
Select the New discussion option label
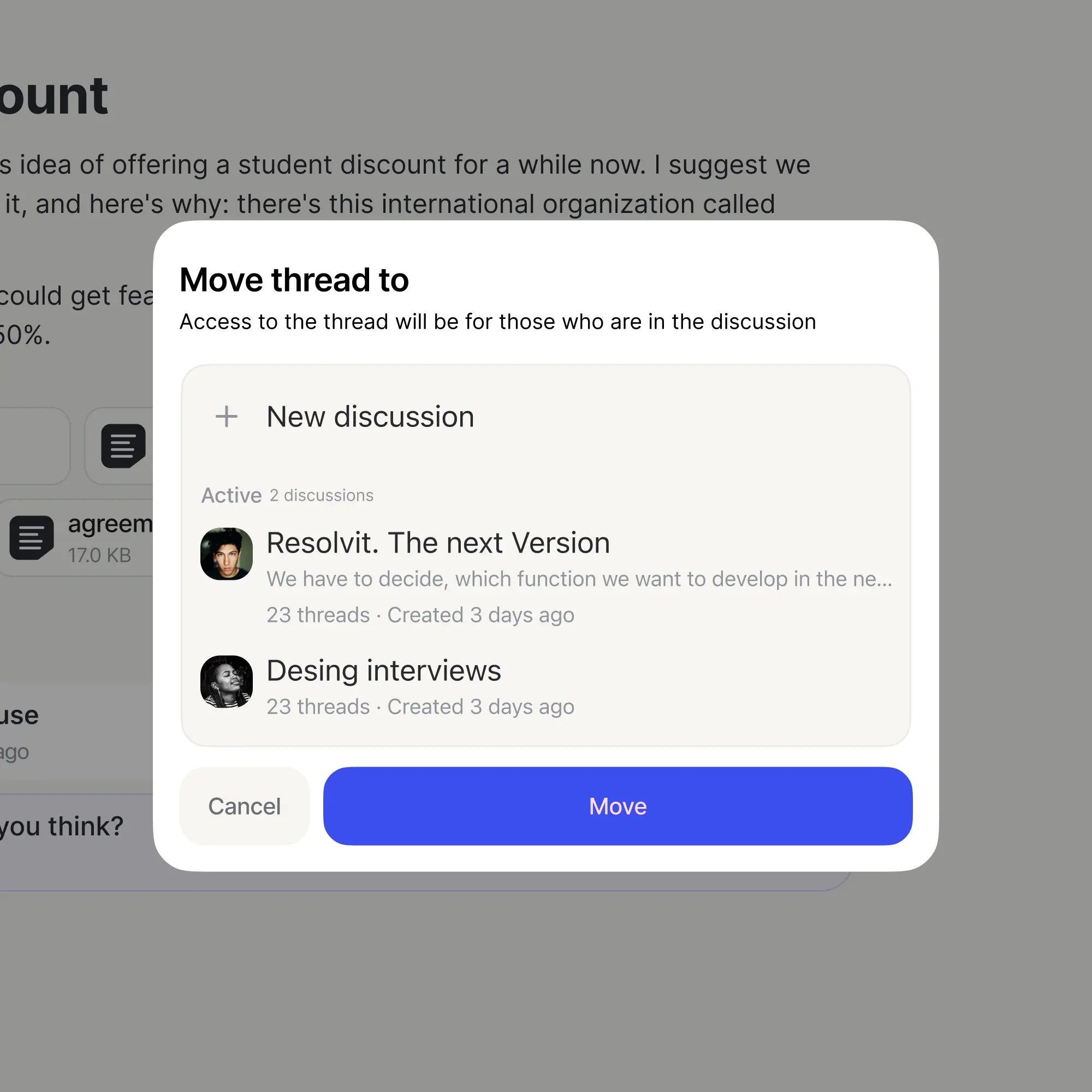pos(370,417)
